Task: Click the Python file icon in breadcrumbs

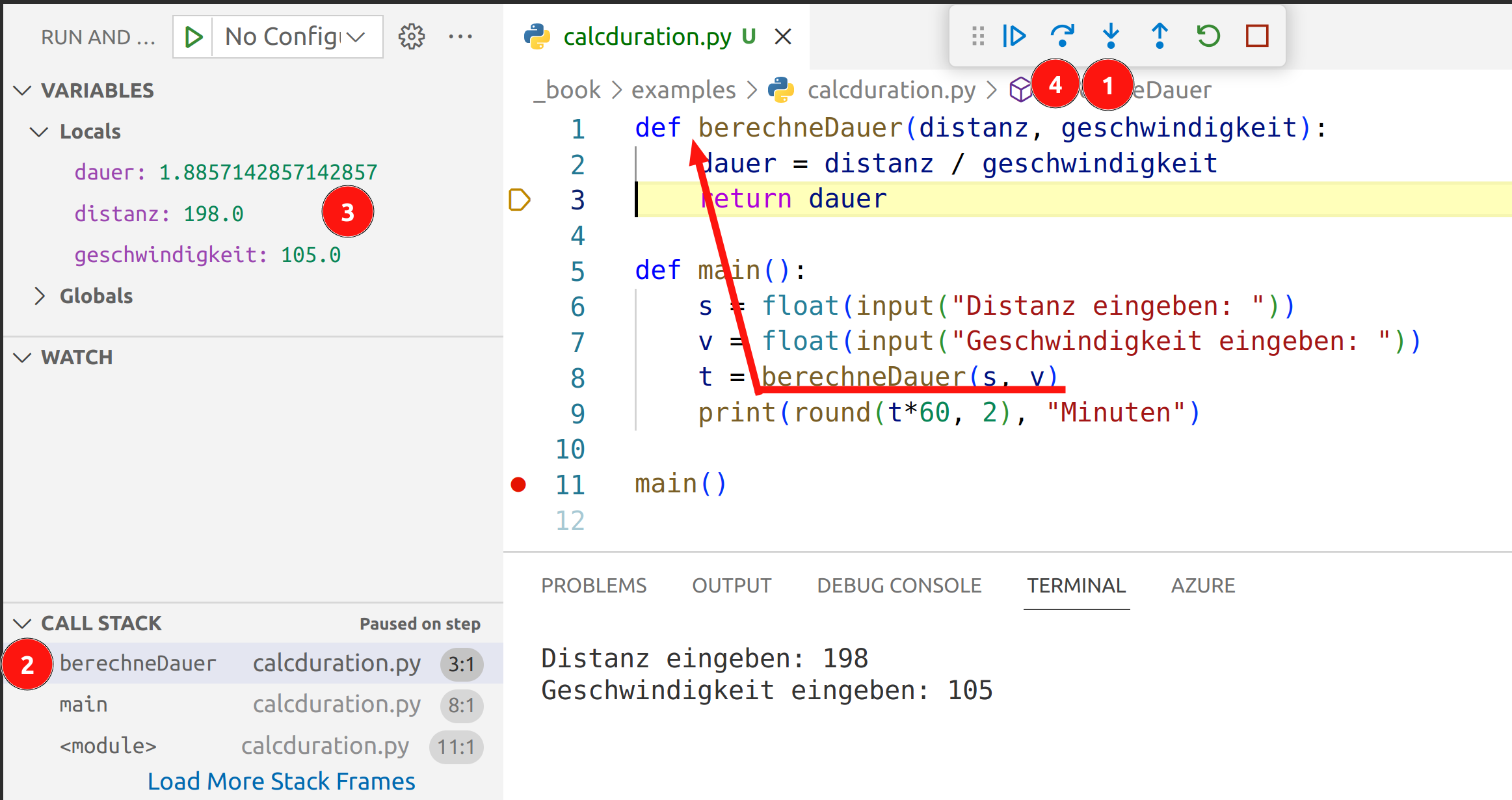Action: [781, 90]
